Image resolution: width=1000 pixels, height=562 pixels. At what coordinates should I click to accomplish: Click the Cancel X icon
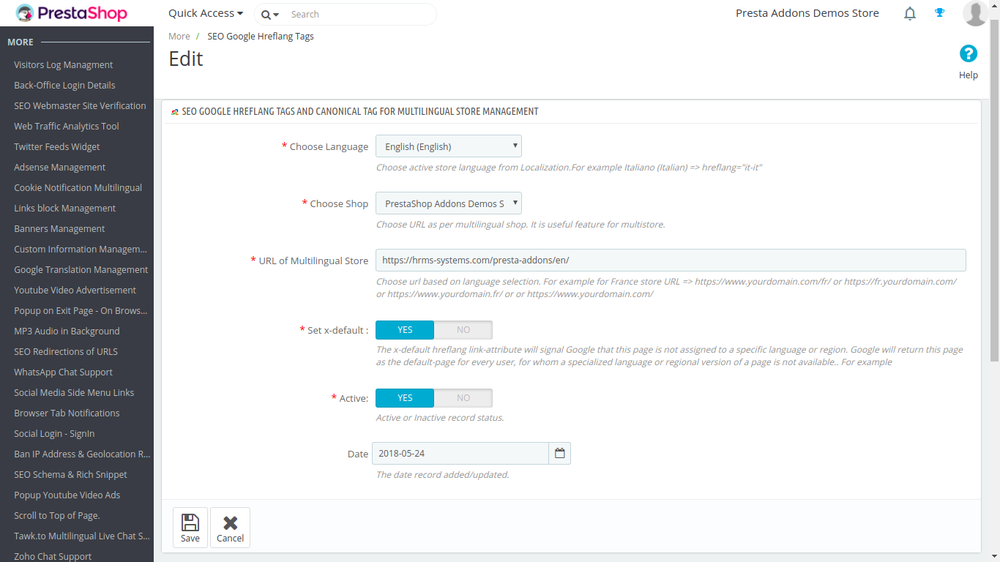click(230, 523)
